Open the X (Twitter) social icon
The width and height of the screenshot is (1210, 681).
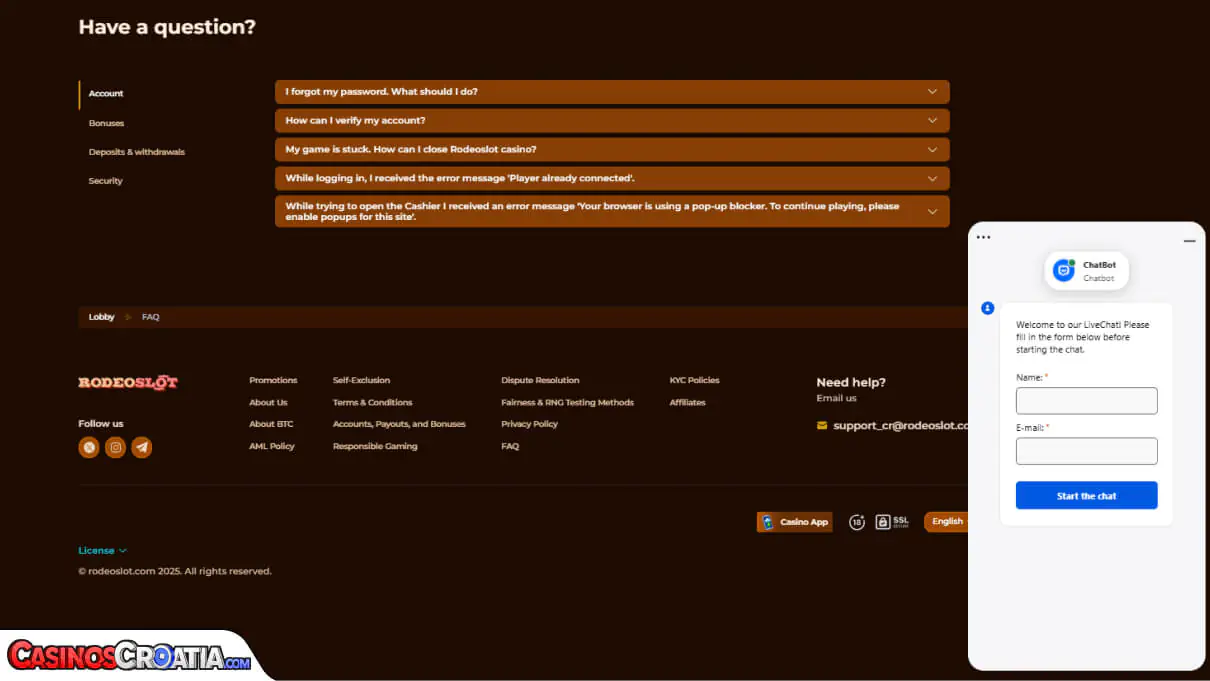(x=89, y=448)
